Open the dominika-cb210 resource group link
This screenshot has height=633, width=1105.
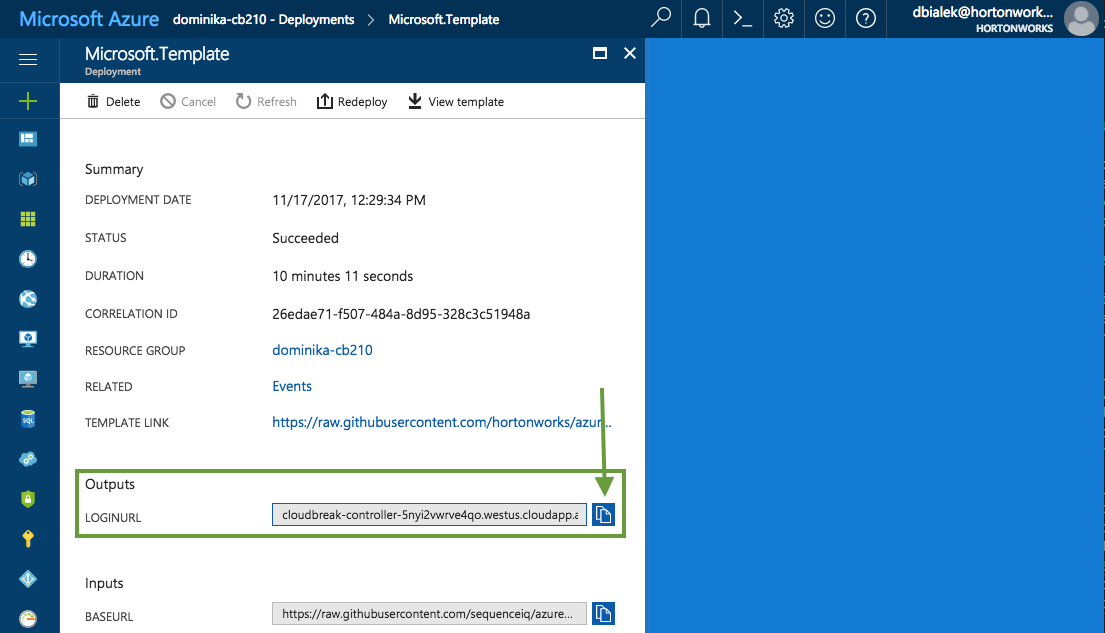322,350
